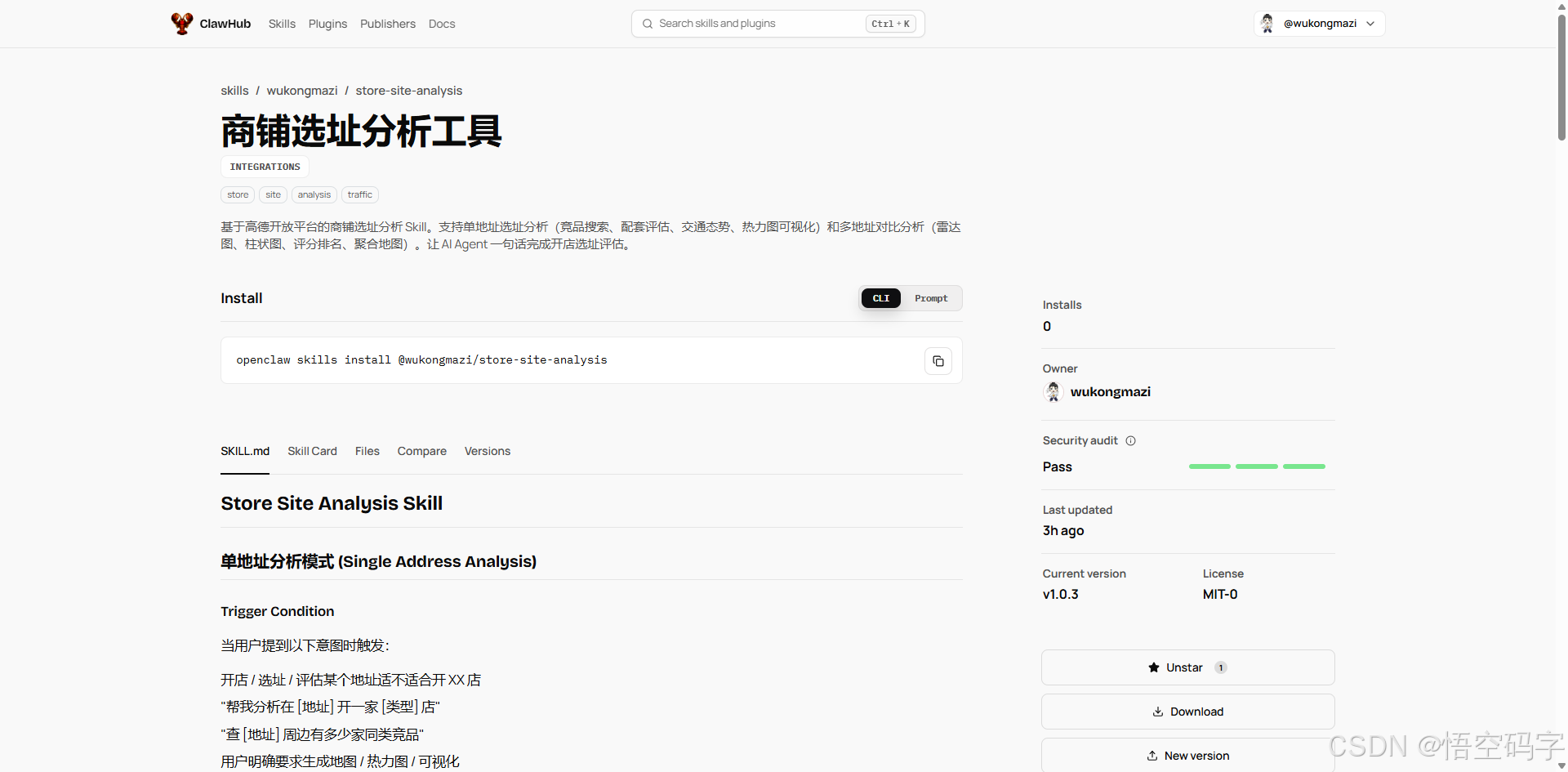
Task: Switch install mode to Prompt
Action: [931, 298]
